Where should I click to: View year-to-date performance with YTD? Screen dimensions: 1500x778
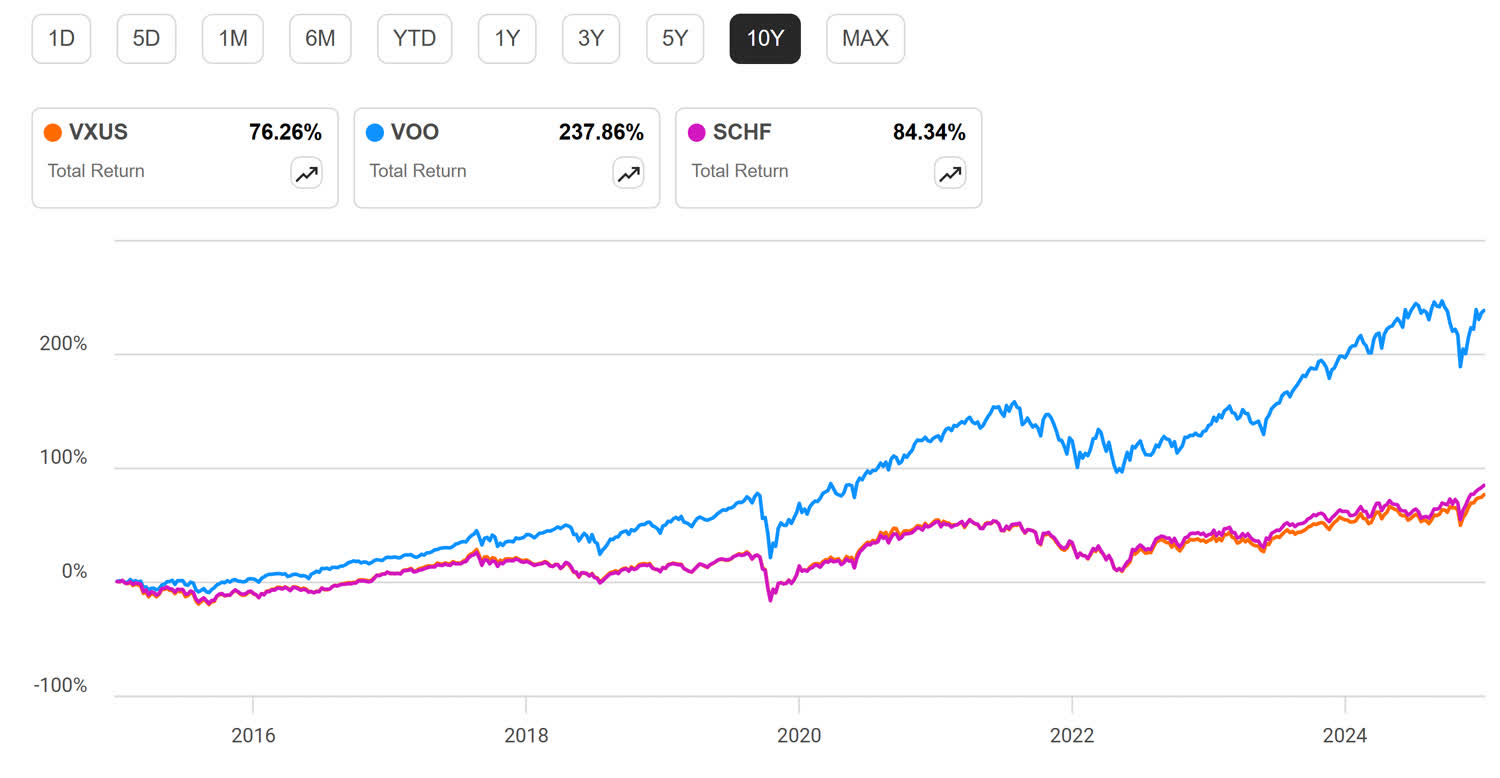(x=414, y=38)
